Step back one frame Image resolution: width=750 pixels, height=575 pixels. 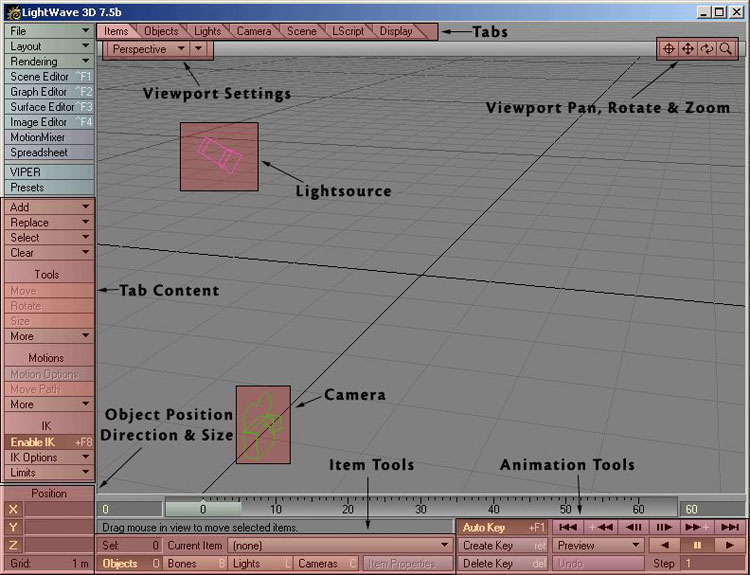(x=633, y=527)
